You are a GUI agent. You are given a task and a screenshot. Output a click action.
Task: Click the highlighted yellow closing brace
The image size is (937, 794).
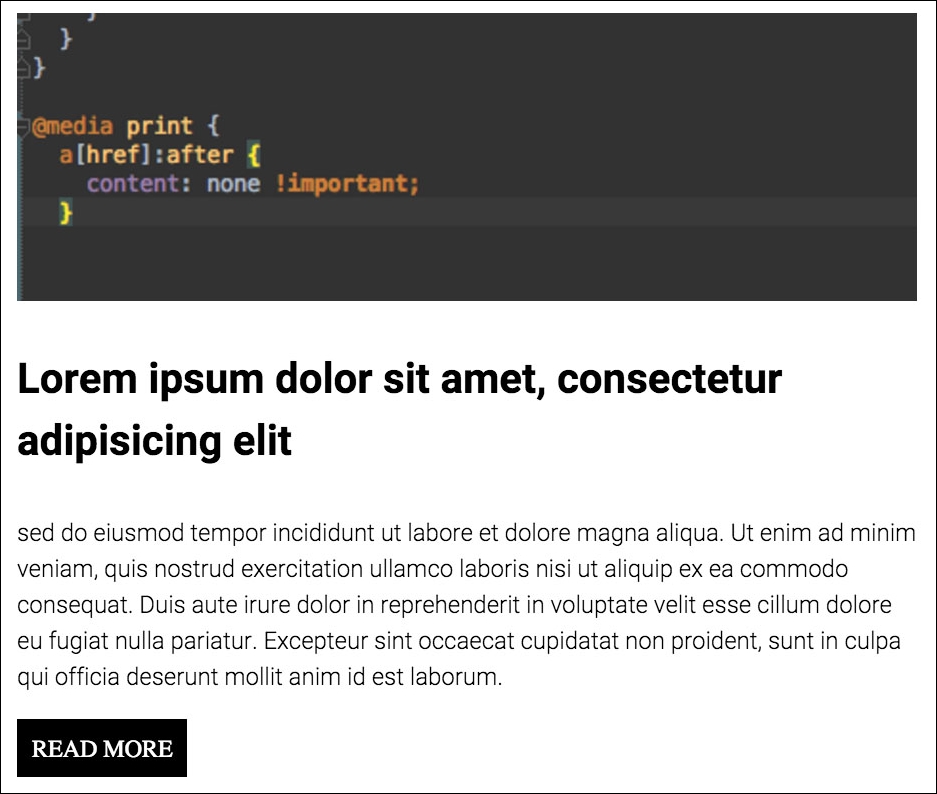[66, 212]
